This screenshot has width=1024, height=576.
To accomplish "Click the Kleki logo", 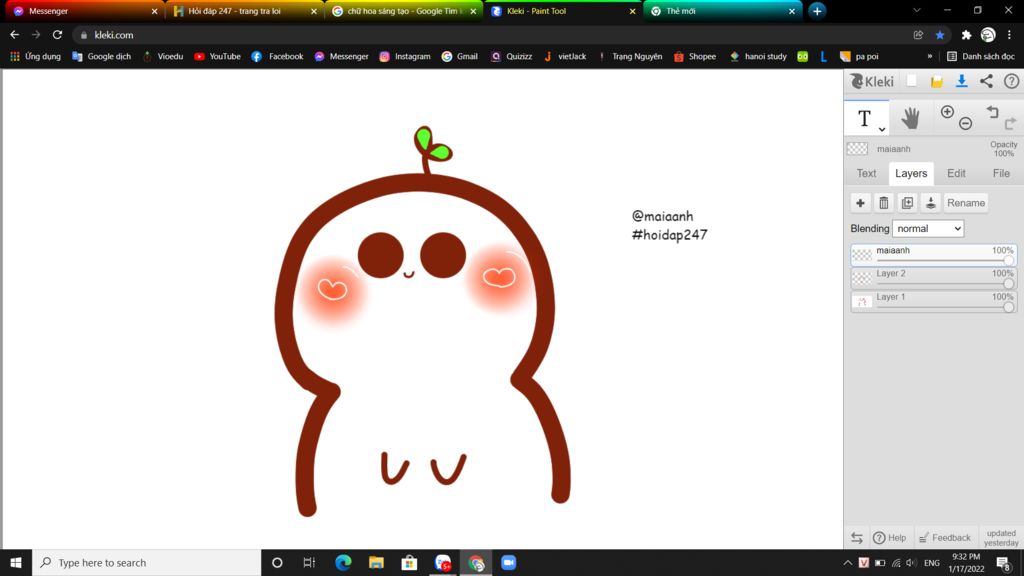I will point(872,81).
